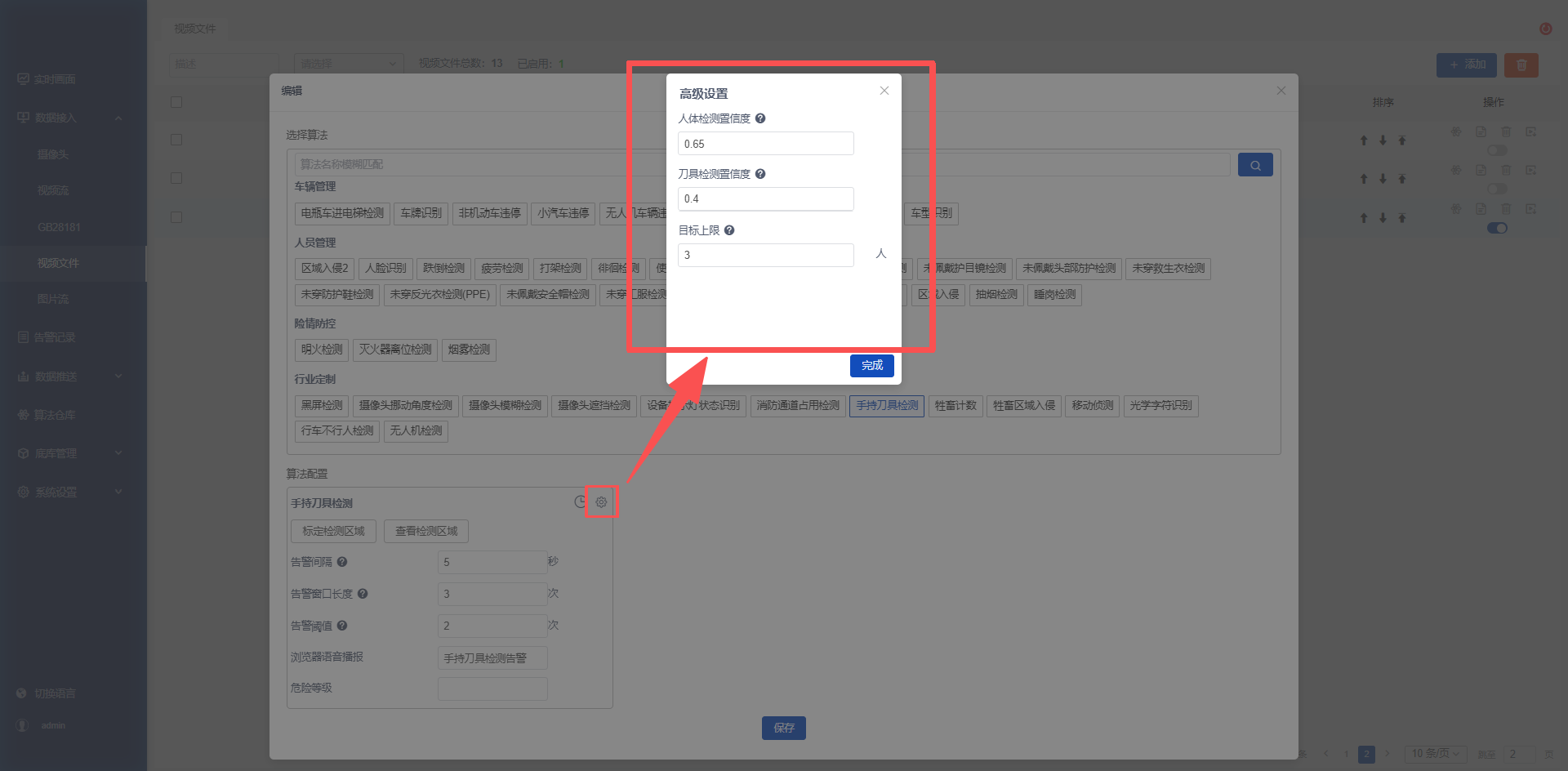
Task: Open advanced settings gear for 手持刀具检测
Action: pyautogui.click(x=601, y=502)
